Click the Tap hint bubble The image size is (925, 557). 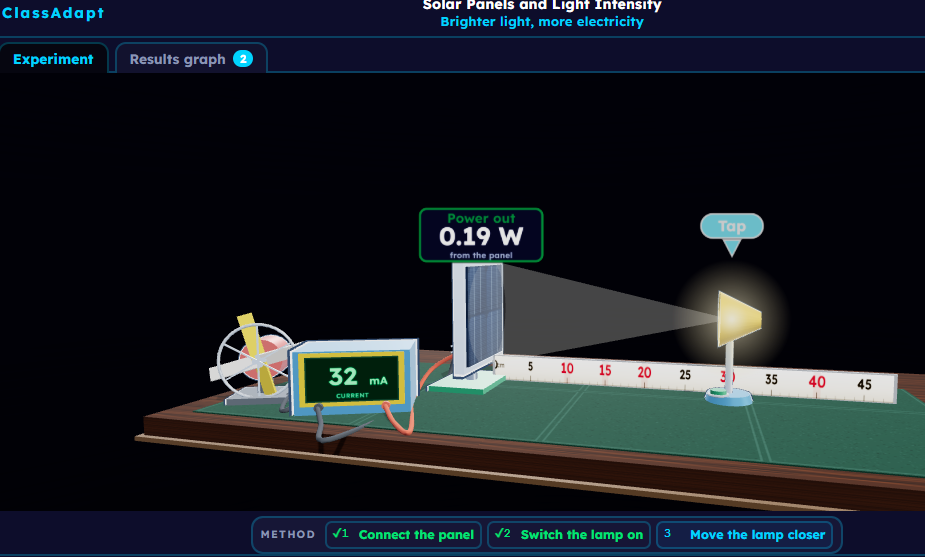pos(732,227)
